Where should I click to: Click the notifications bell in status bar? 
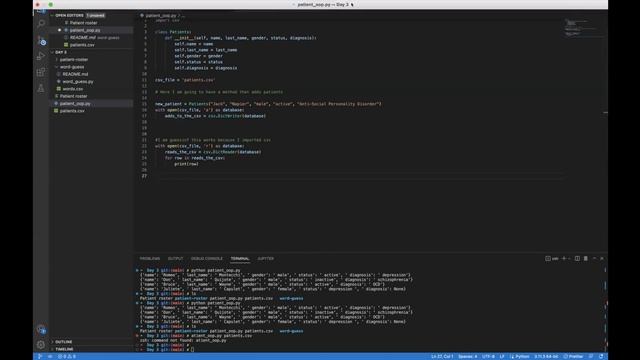point(601,356)
